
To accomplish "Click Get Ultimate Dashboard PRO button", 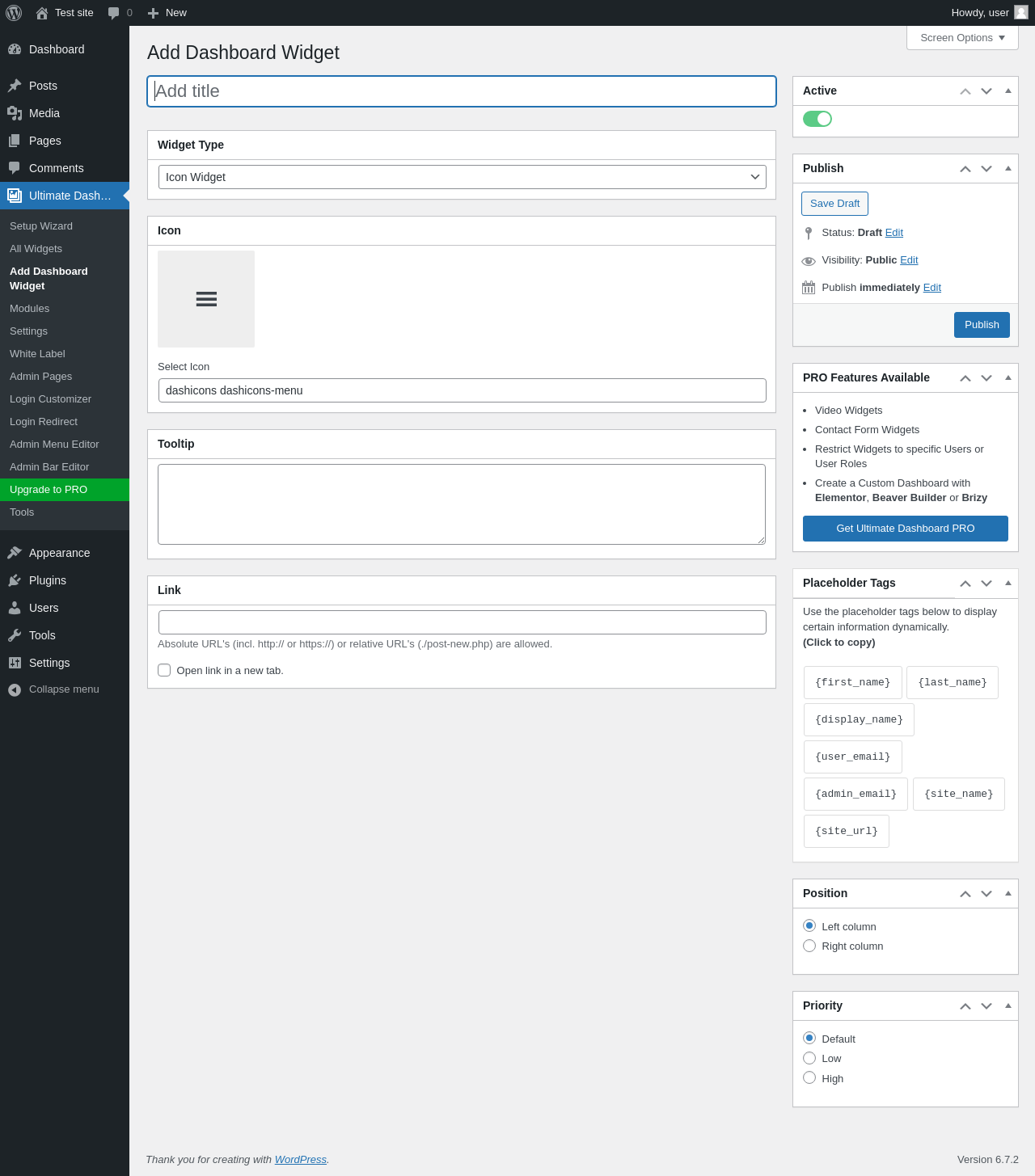I will (x=906, y=529).
